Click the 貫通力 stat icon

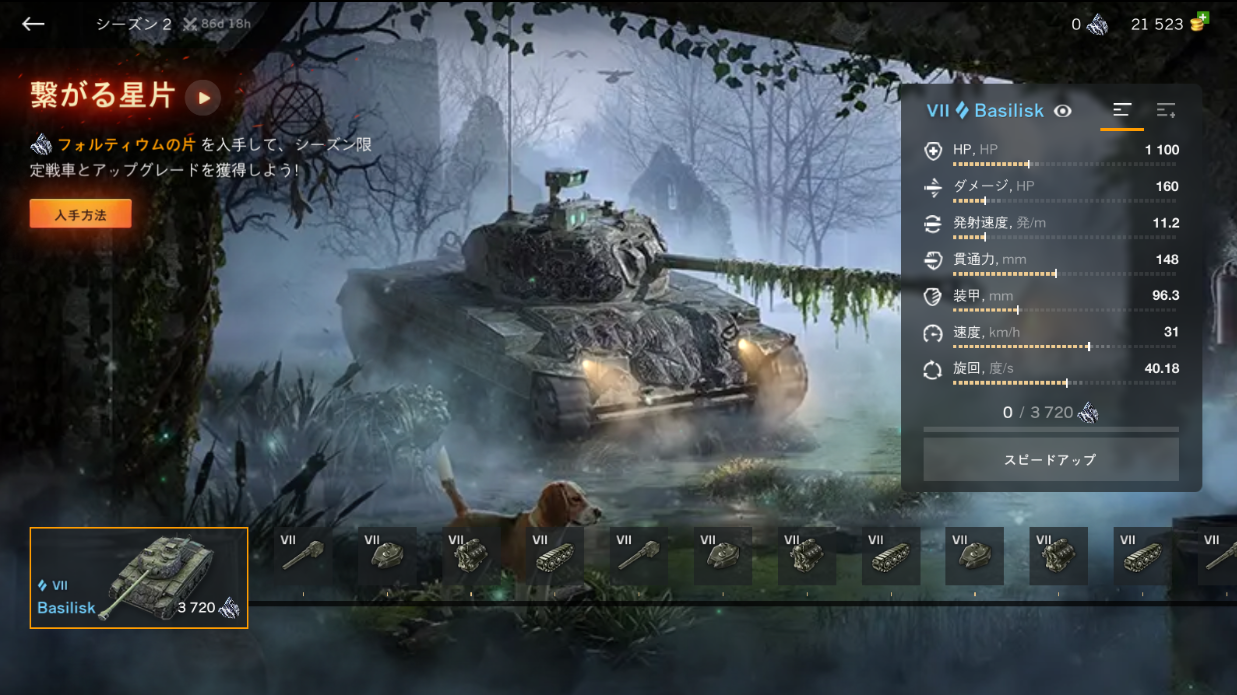click(933, 260)
